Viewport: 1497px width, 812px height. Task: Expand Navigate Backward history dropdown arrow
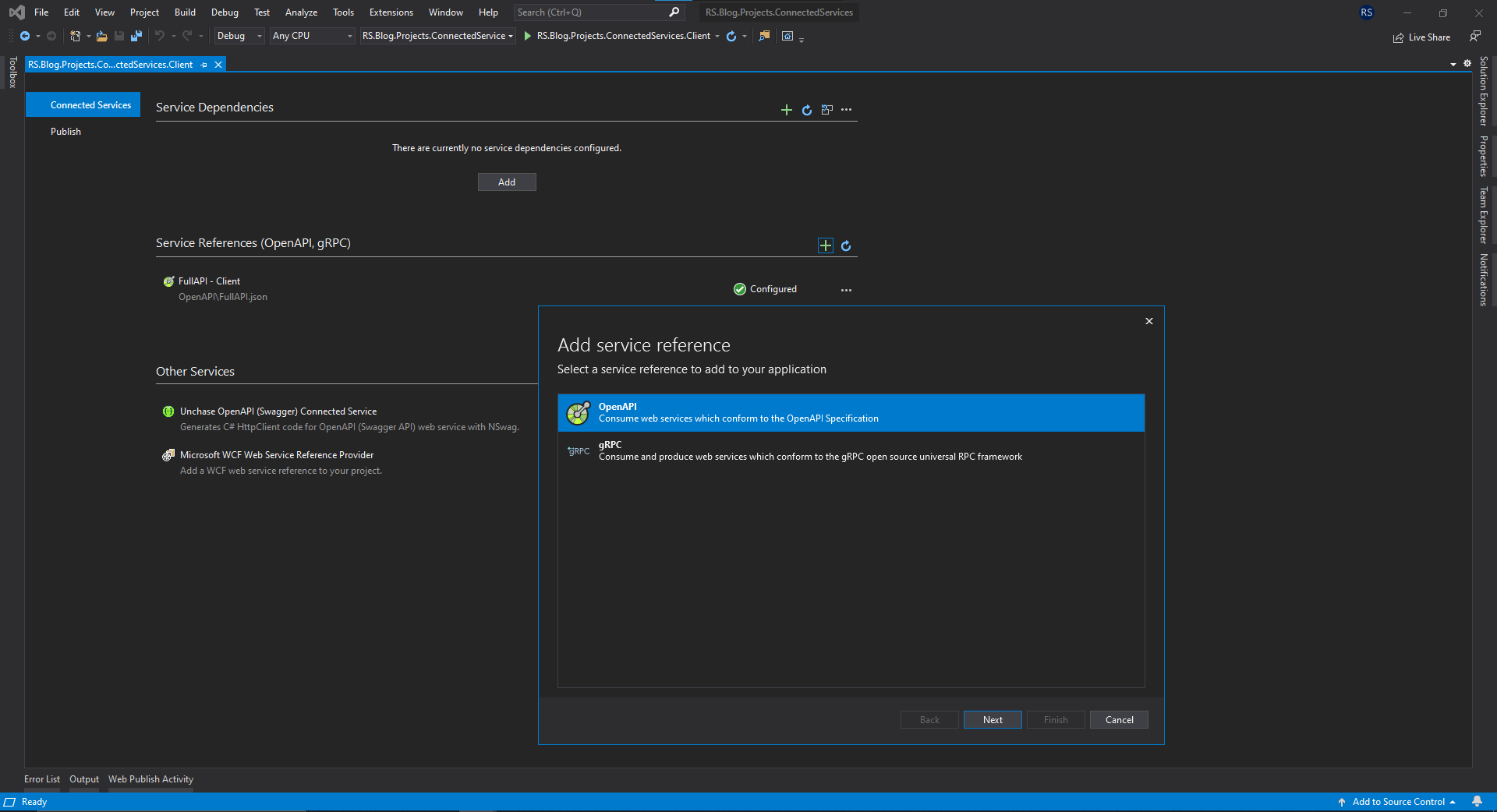[37, 36]
